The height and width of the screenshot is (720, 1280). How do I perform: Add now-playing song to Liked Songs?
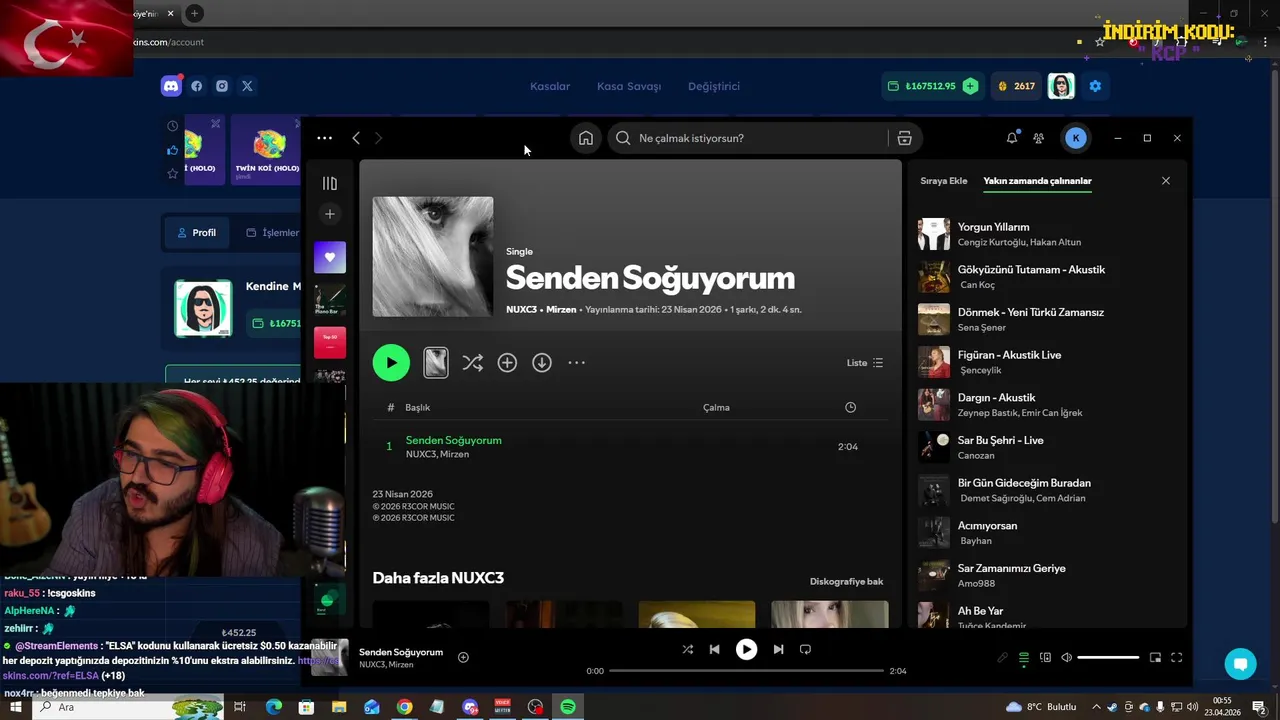tap(463, 657)
